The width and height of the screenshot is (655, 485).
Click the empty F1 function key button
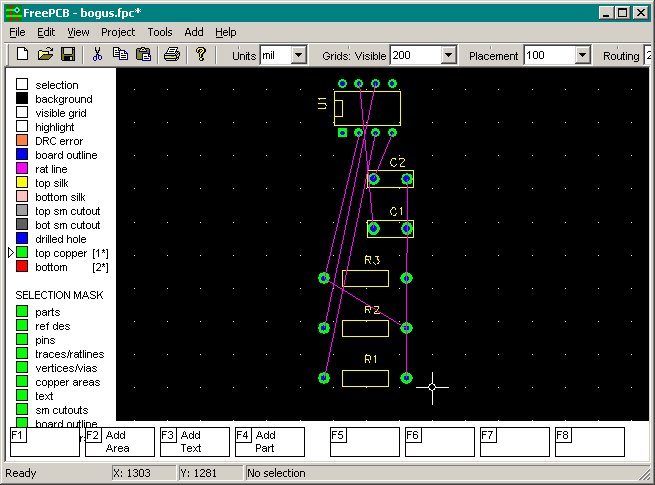tap(45, 442)
